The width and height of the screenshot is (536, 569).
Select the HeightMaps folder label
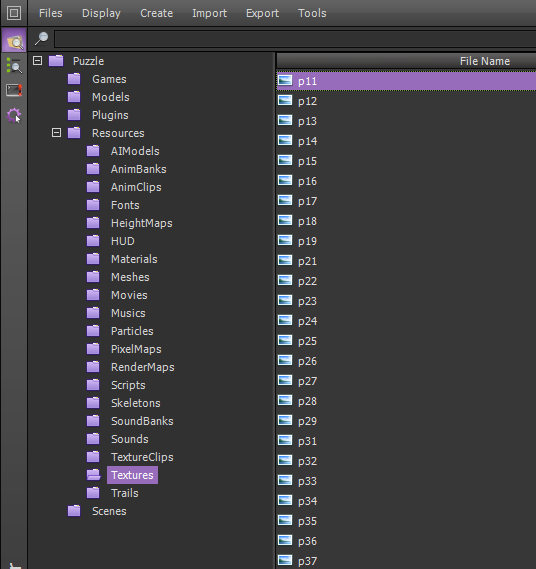pos(142,223)
